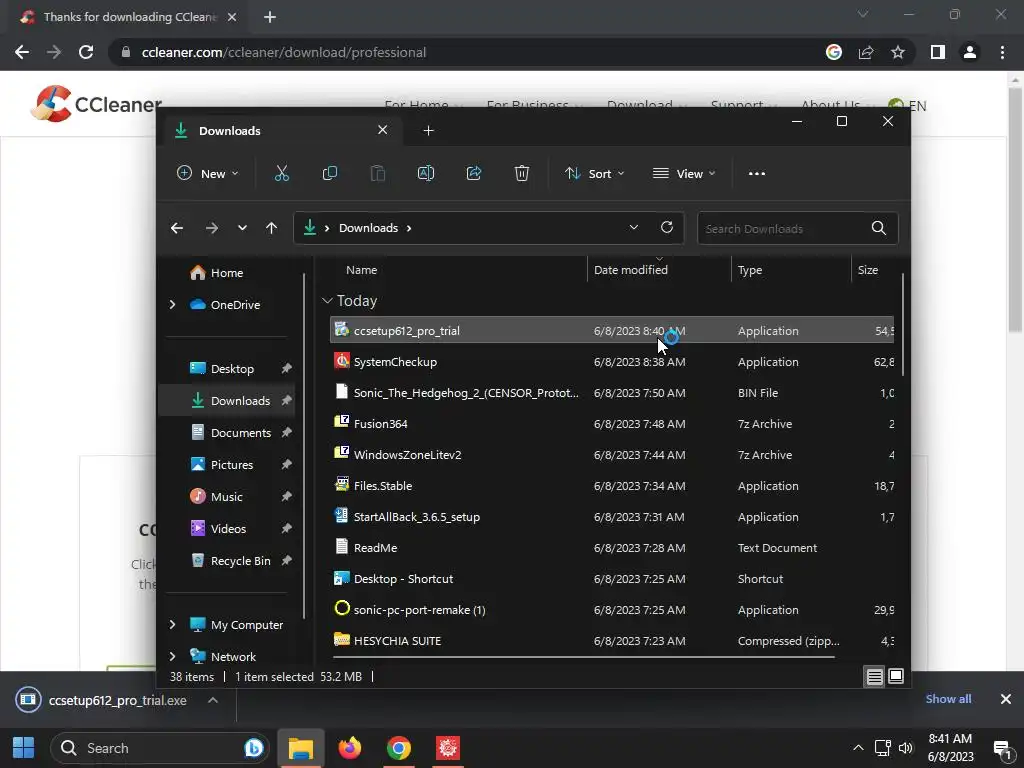
Task: Refresh the Downloads folder view
Action: tap(667, 227)
